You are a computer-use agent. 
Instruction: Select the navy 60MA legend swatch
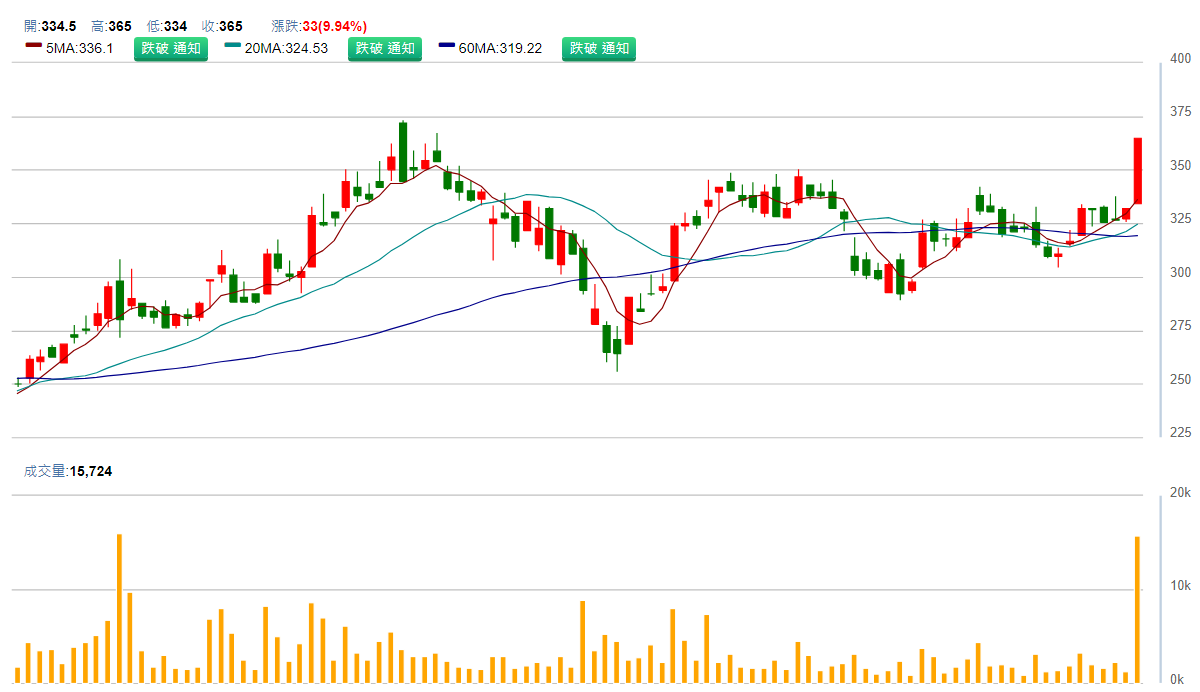coord(447,45)
